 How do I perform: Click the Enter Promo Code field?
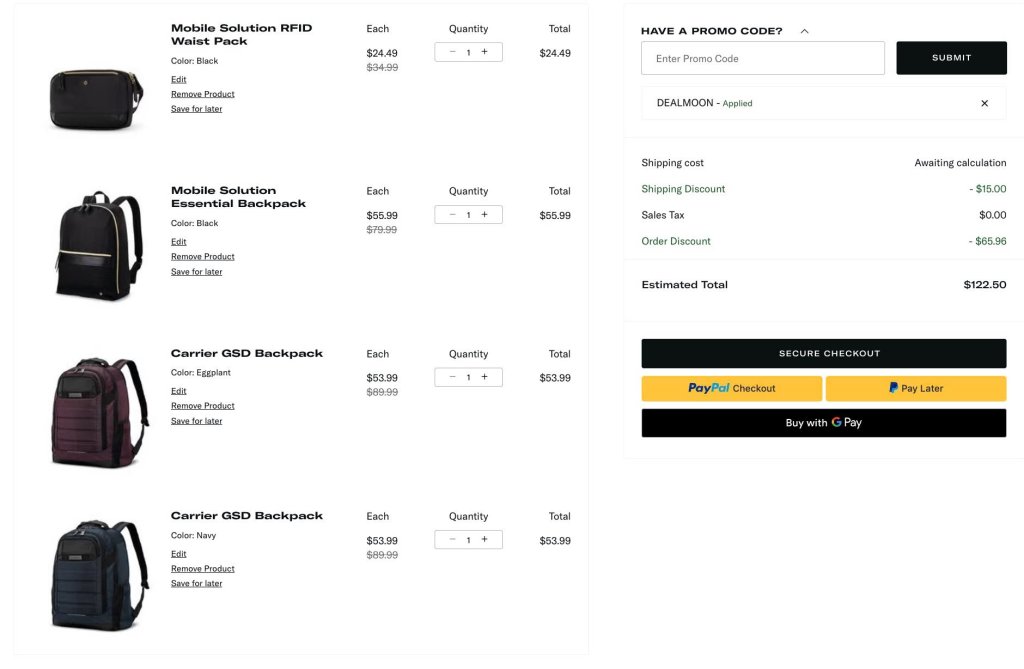[762, 58]
